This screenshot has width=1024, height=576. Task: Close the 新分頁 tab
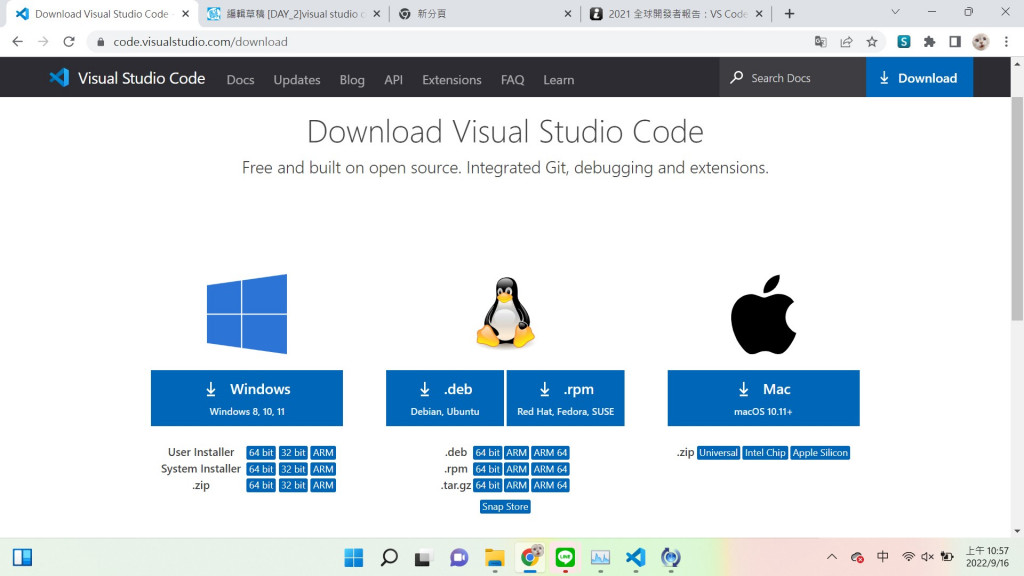coord(568,14)
